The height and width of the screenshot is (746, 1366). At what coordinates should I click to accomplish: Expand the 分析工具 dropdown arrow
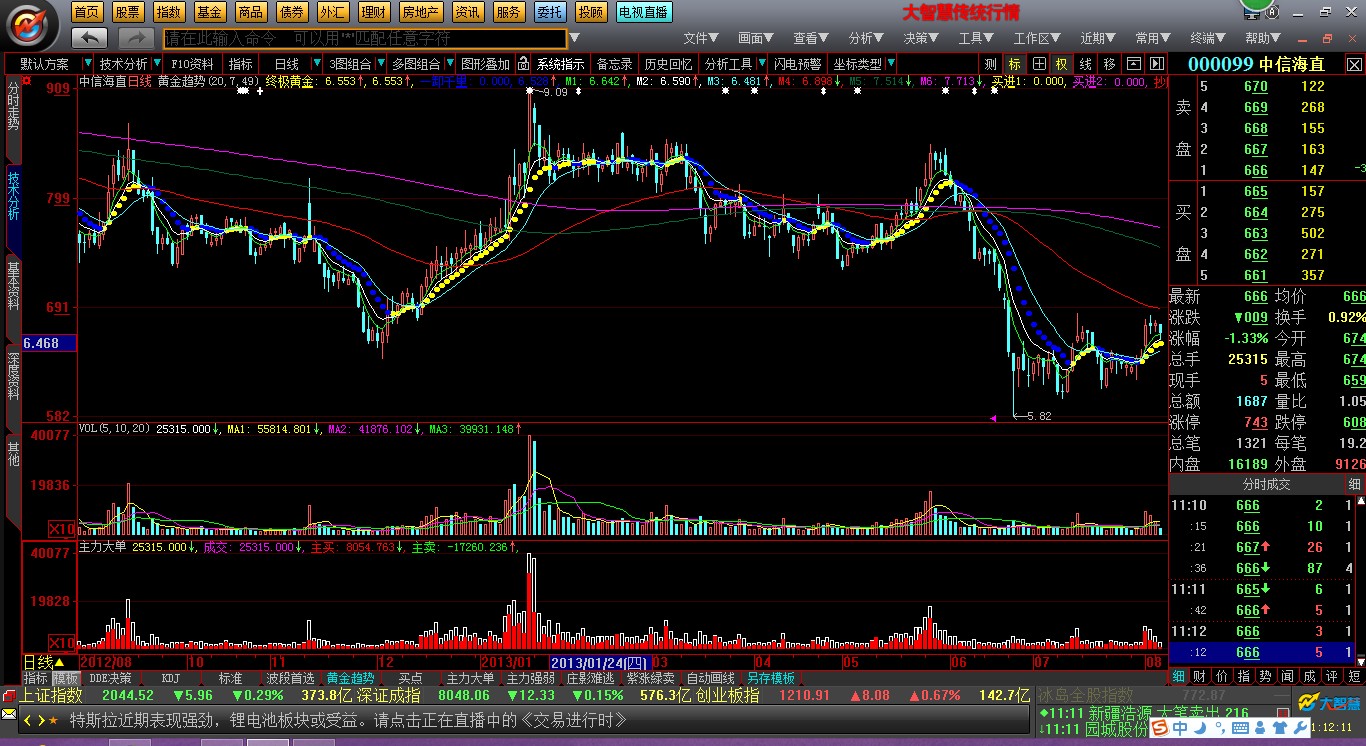click(x=760, y=64)
